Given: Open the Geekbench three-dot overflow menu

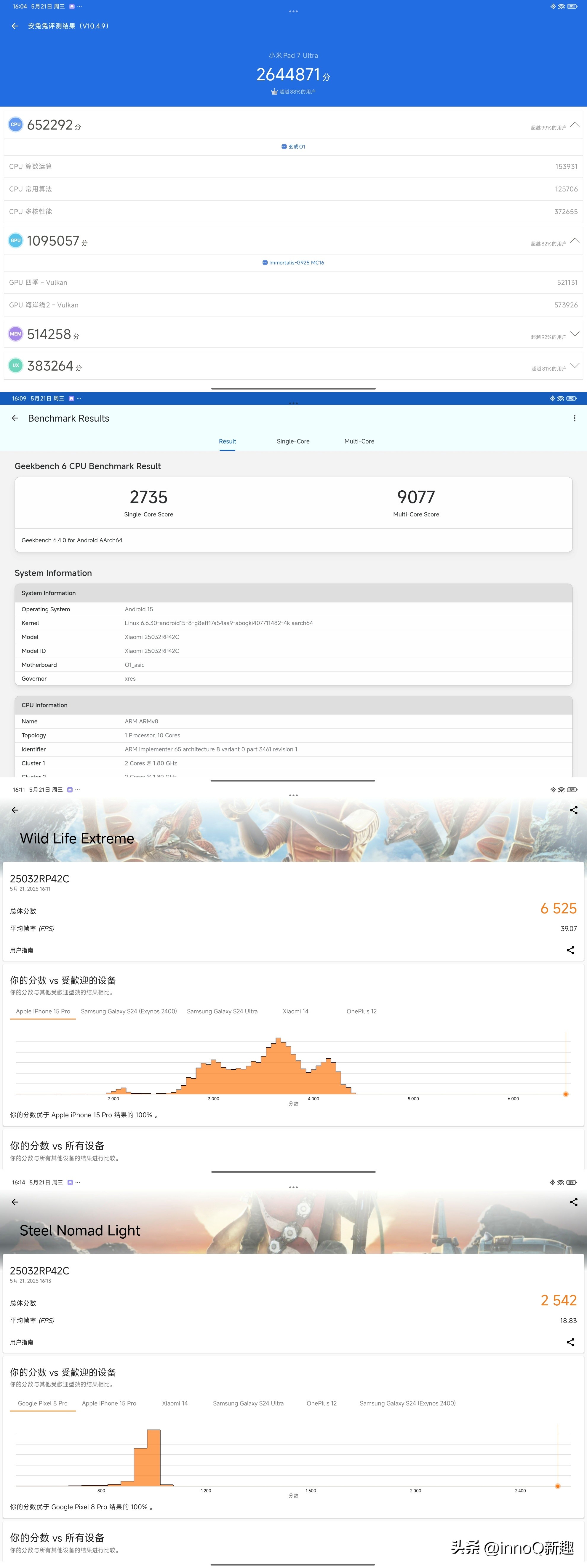Looking at the screenshot, I should coord(574,418).
